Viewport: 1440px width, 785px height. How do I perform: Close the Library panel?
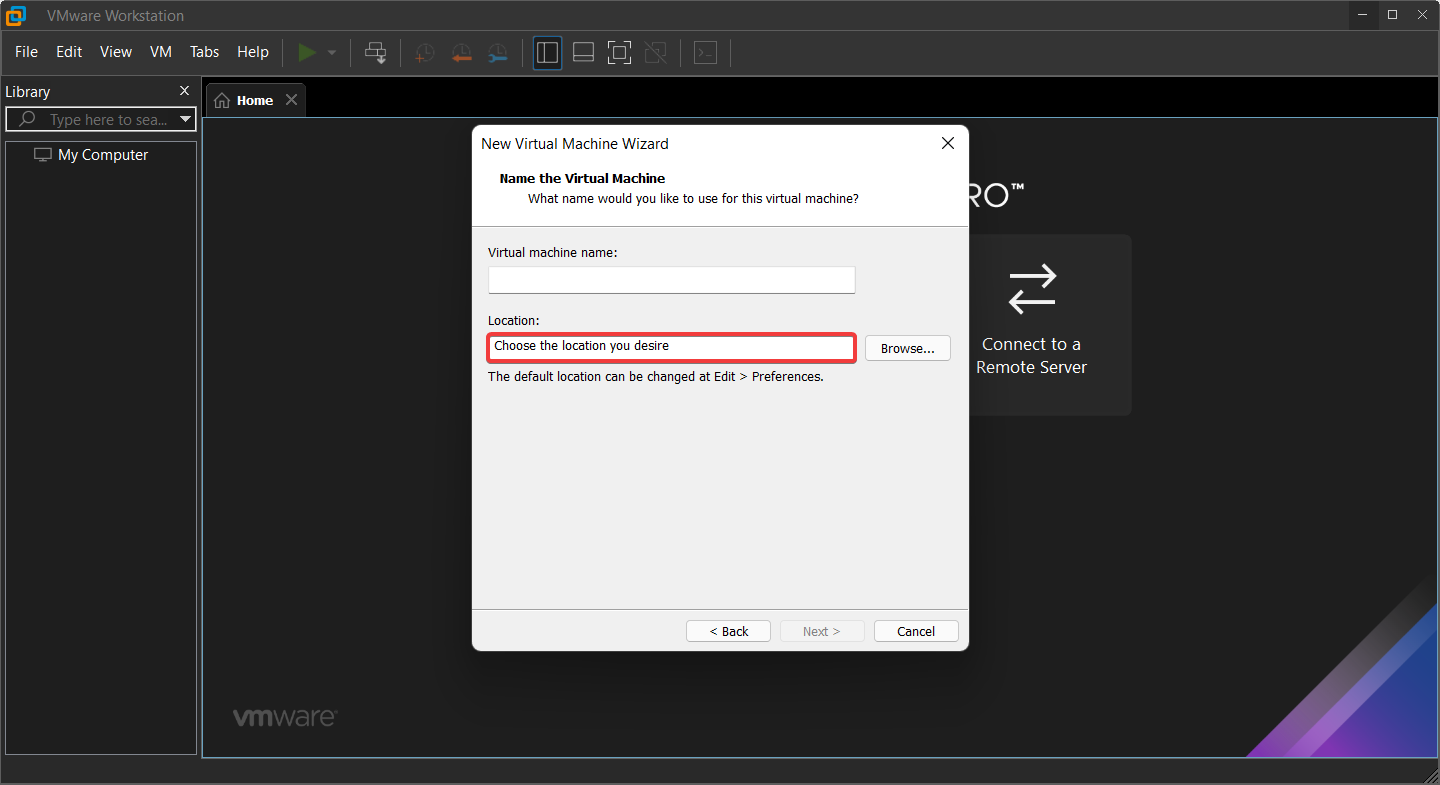pyautogui.click(x=184, y=91)
